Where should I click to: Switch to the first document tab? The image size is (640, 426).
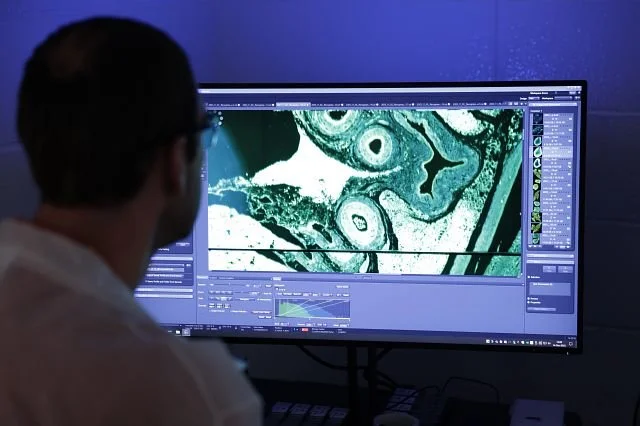point(224,105)
